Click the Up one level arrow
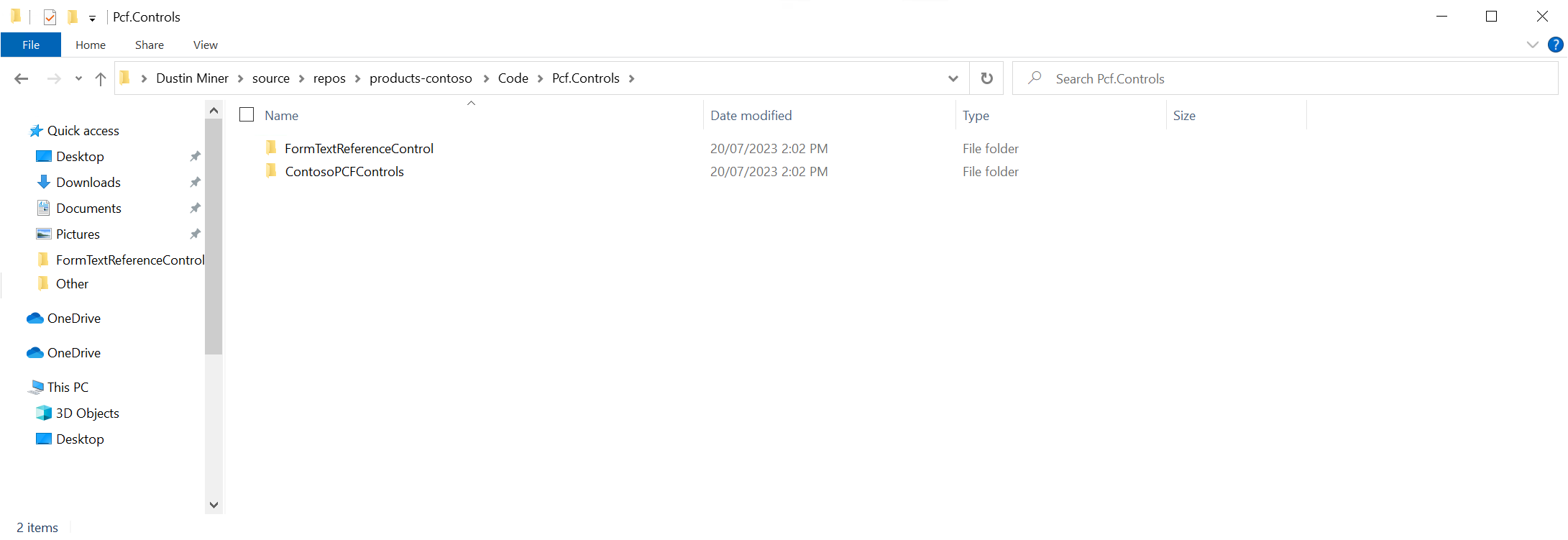The height and width of the screenshot is (540, 1568). [x=101, y=79]
